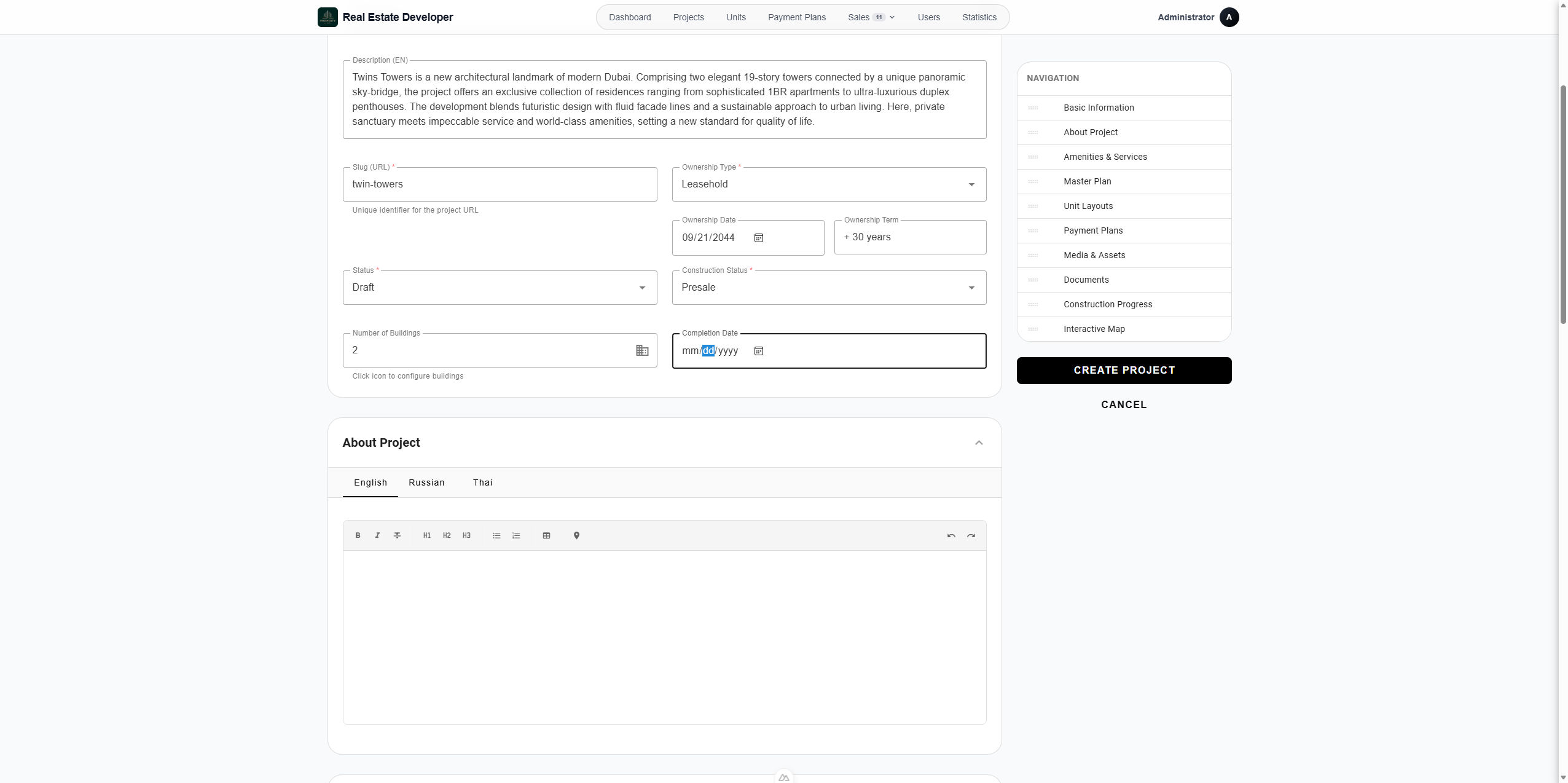
Task: Apply strikethrough formatting in editor
Action: click(397, 535)
